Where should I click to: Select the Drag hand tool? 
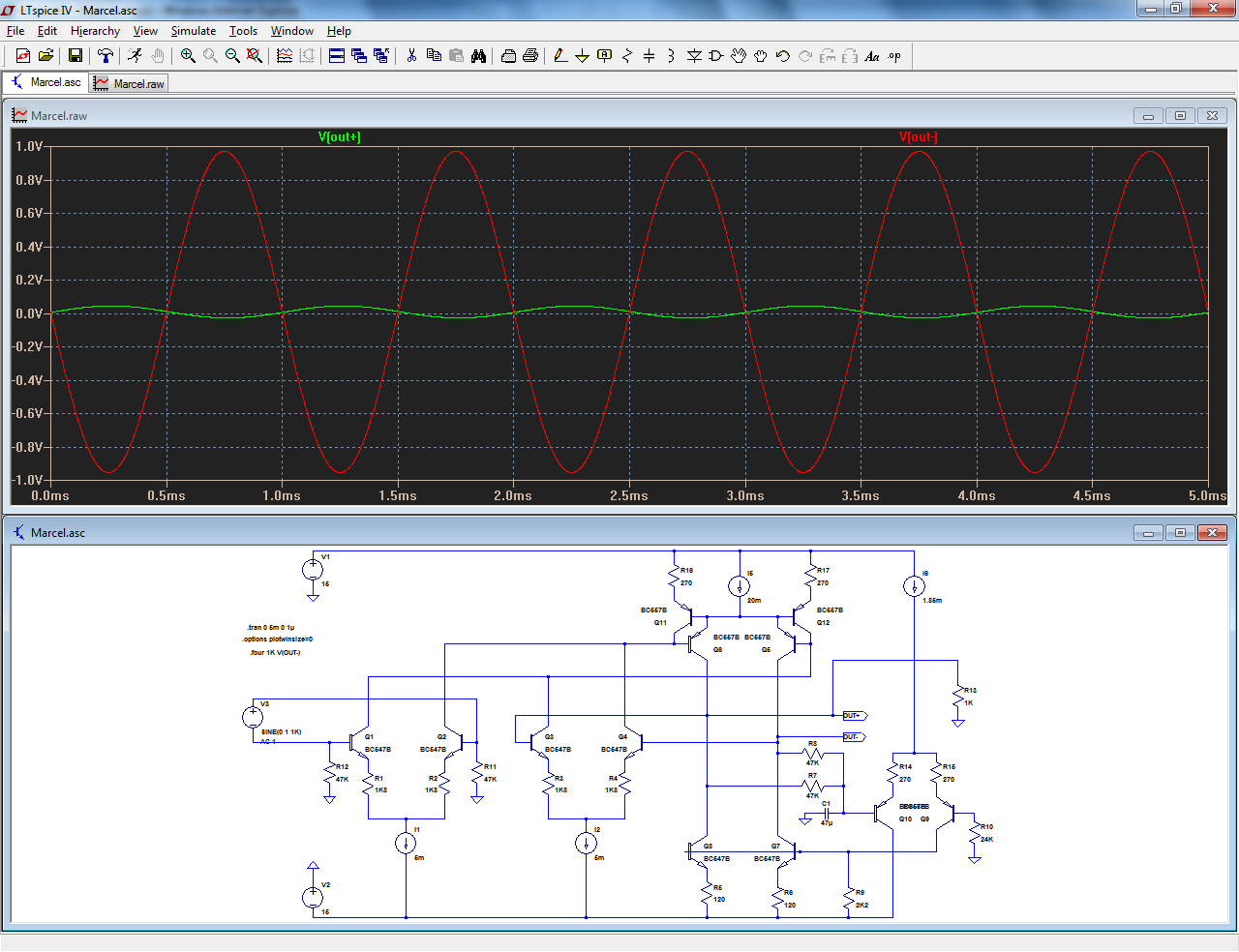coord(761,56)
